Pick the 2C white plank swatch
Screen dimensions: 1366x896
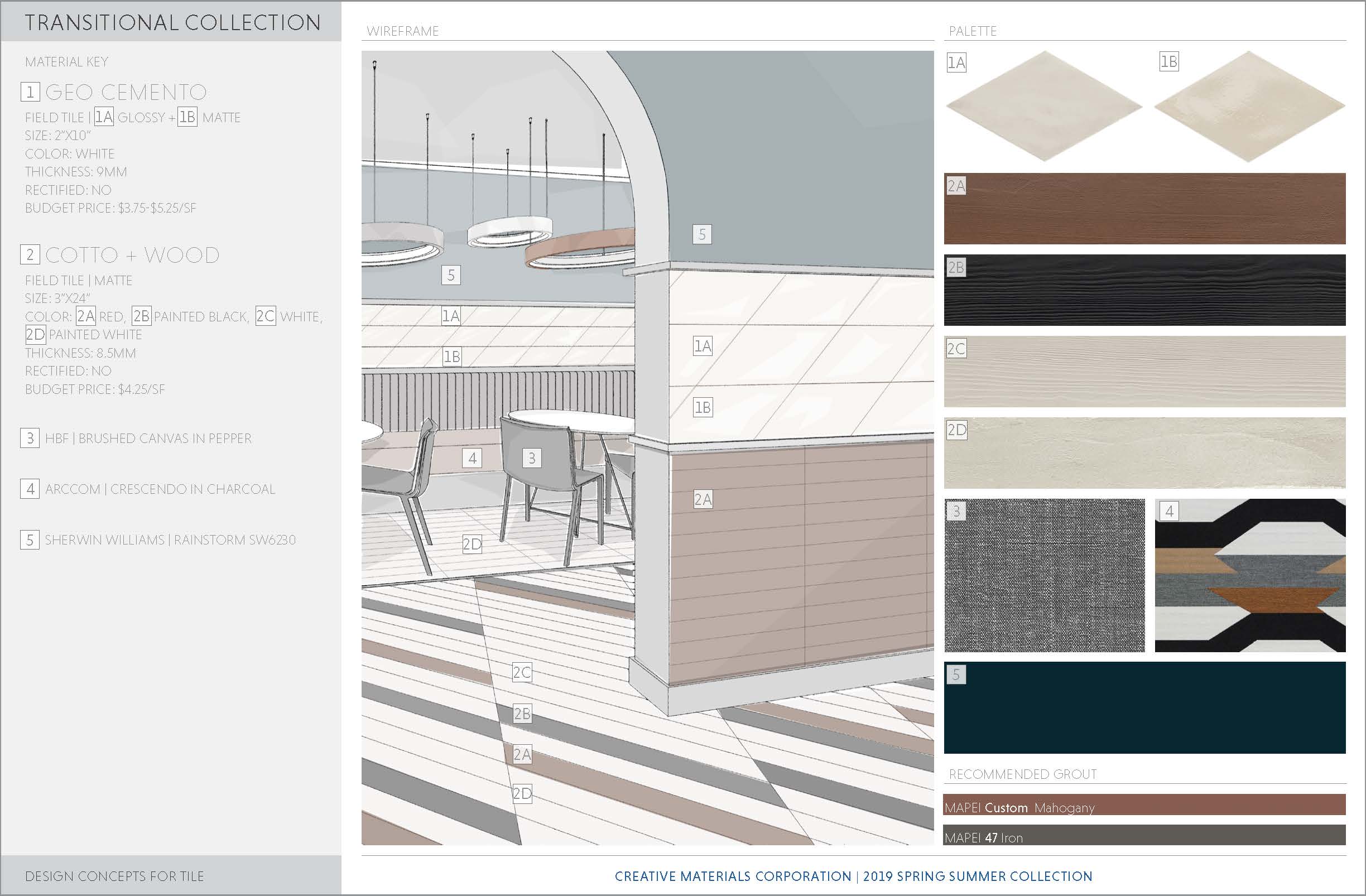(x=1144, y=372)
